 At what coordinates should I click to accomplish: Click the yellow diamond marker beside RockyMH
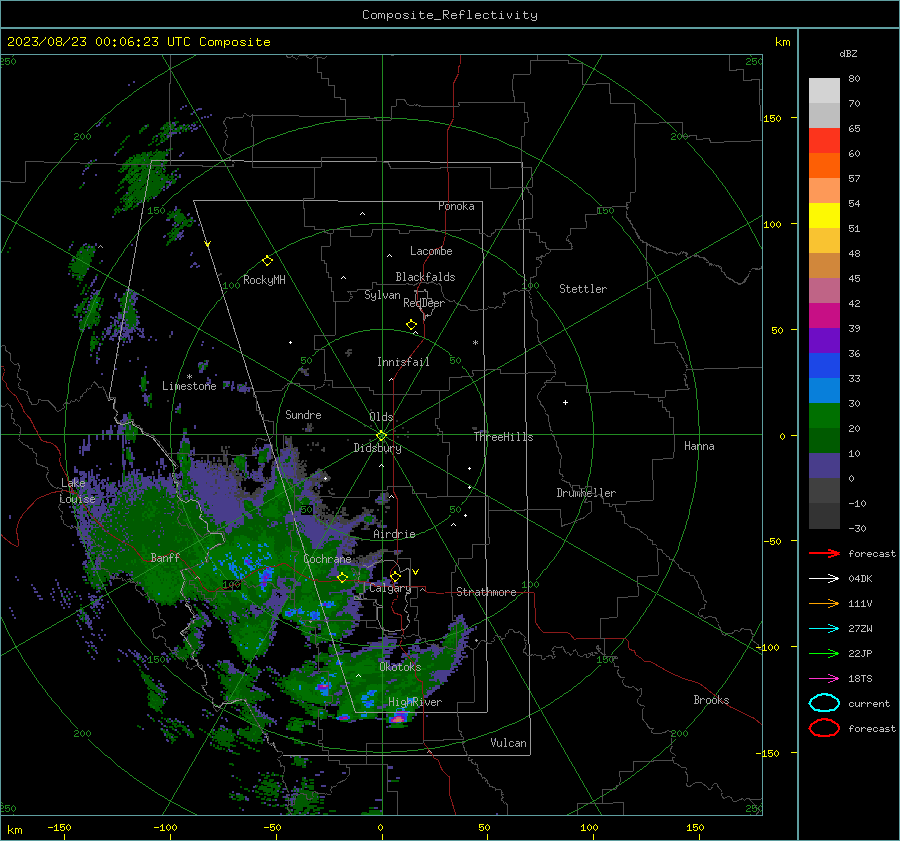(267, 261)
